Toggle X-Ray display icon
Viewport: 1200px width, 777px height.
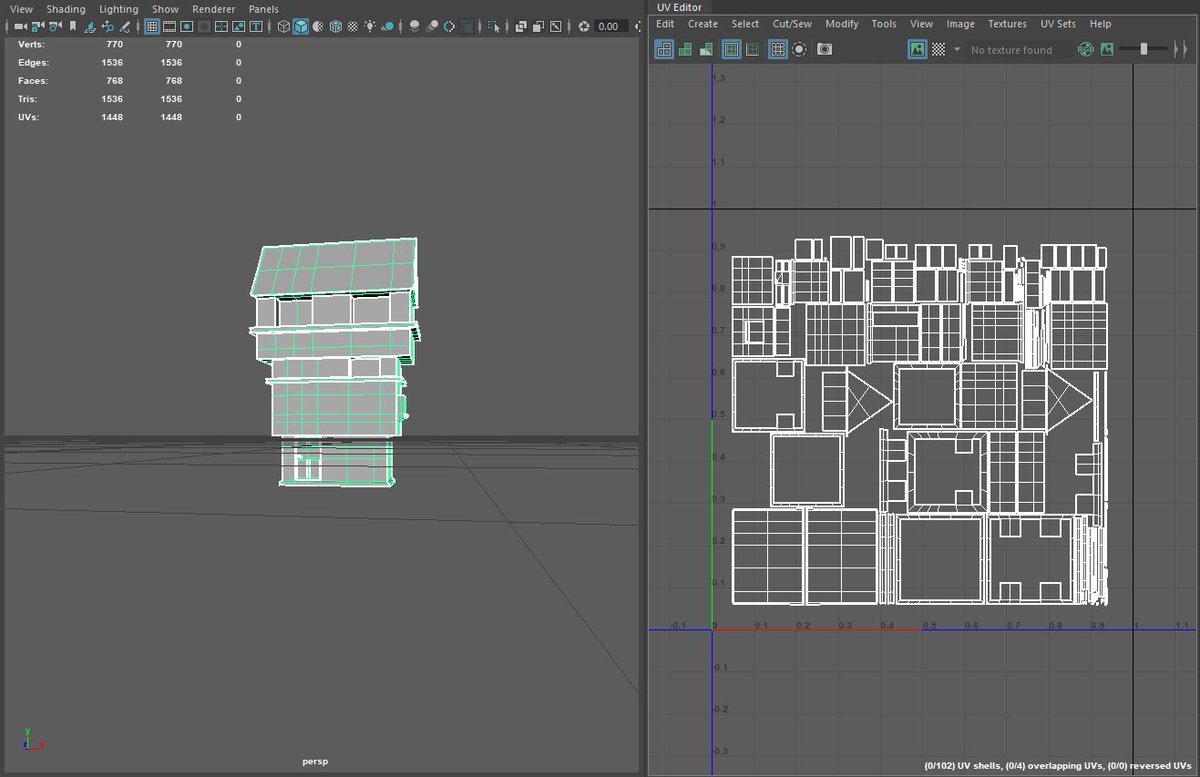click(x=521, y=26)
